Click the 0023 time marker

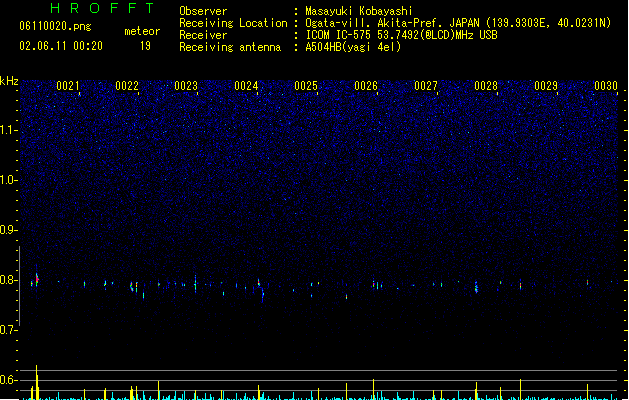click(186, 86)
